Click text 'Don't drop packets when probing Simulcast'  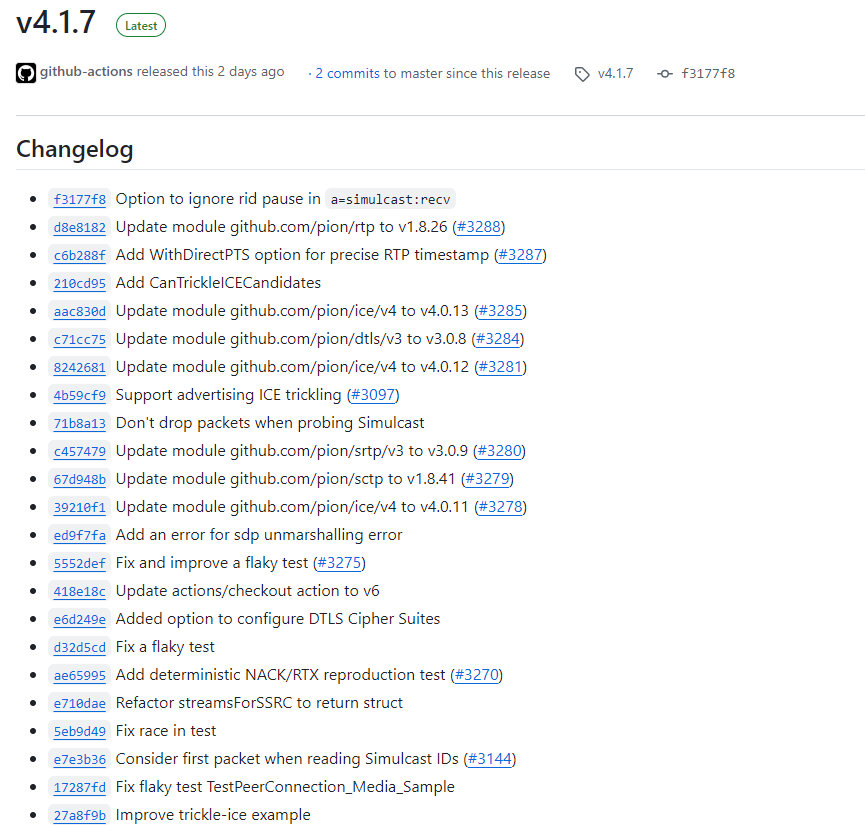tap(270, 423)
